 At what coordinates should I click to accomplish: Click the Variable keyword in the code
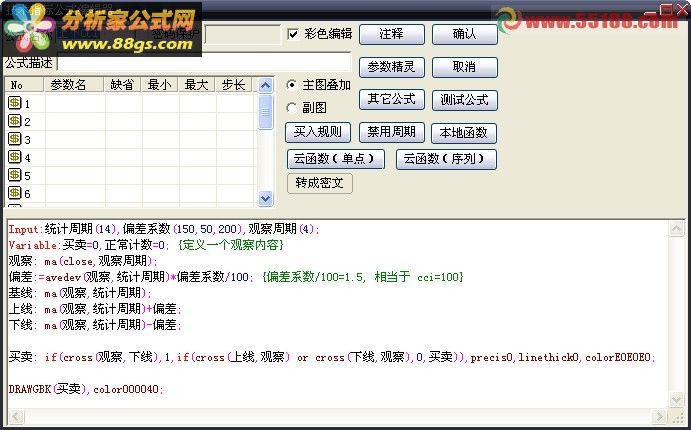pyautogui.click(x=33, y=245)
